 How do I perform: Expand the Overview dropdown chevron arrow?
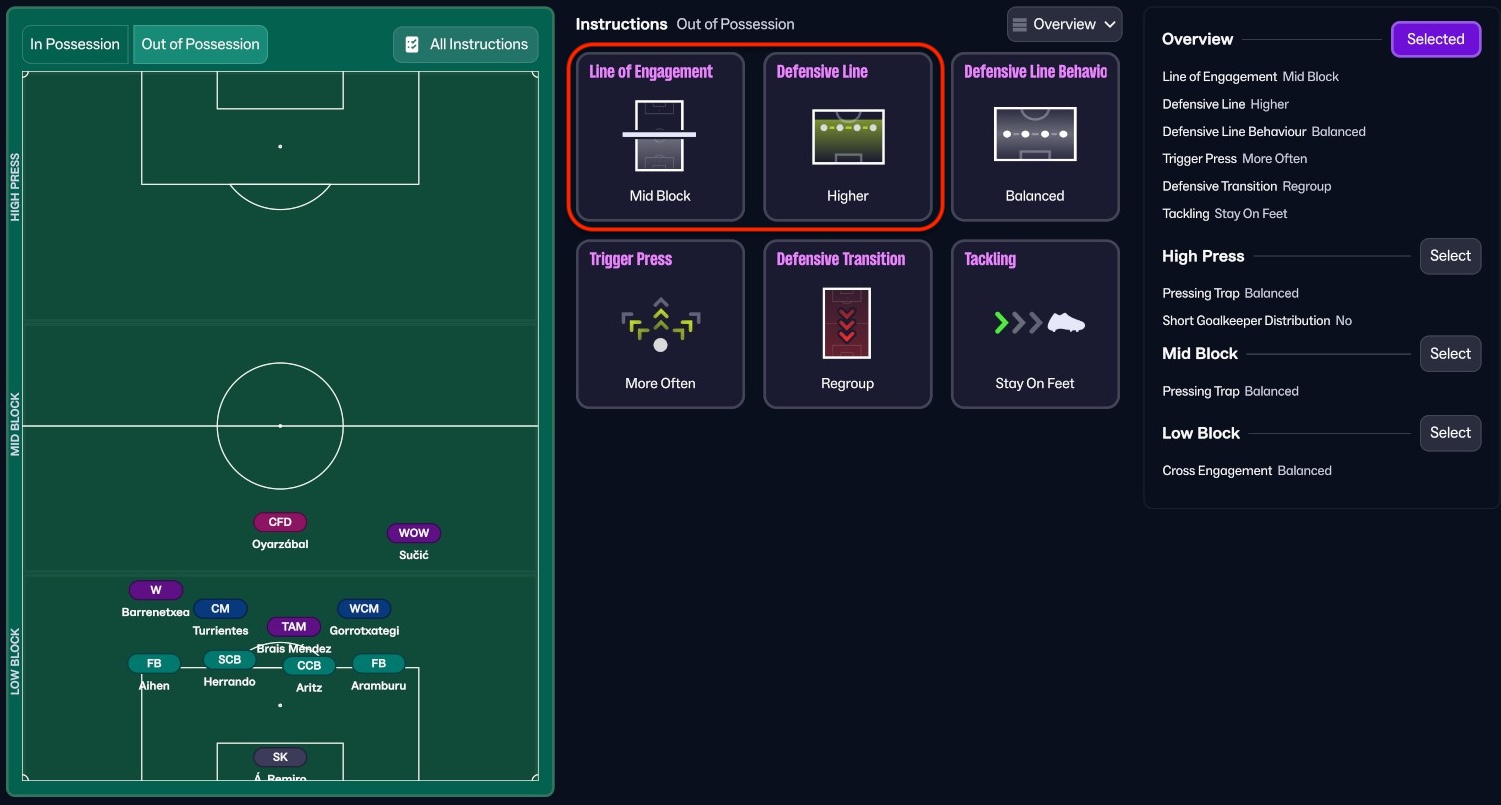1109,24
